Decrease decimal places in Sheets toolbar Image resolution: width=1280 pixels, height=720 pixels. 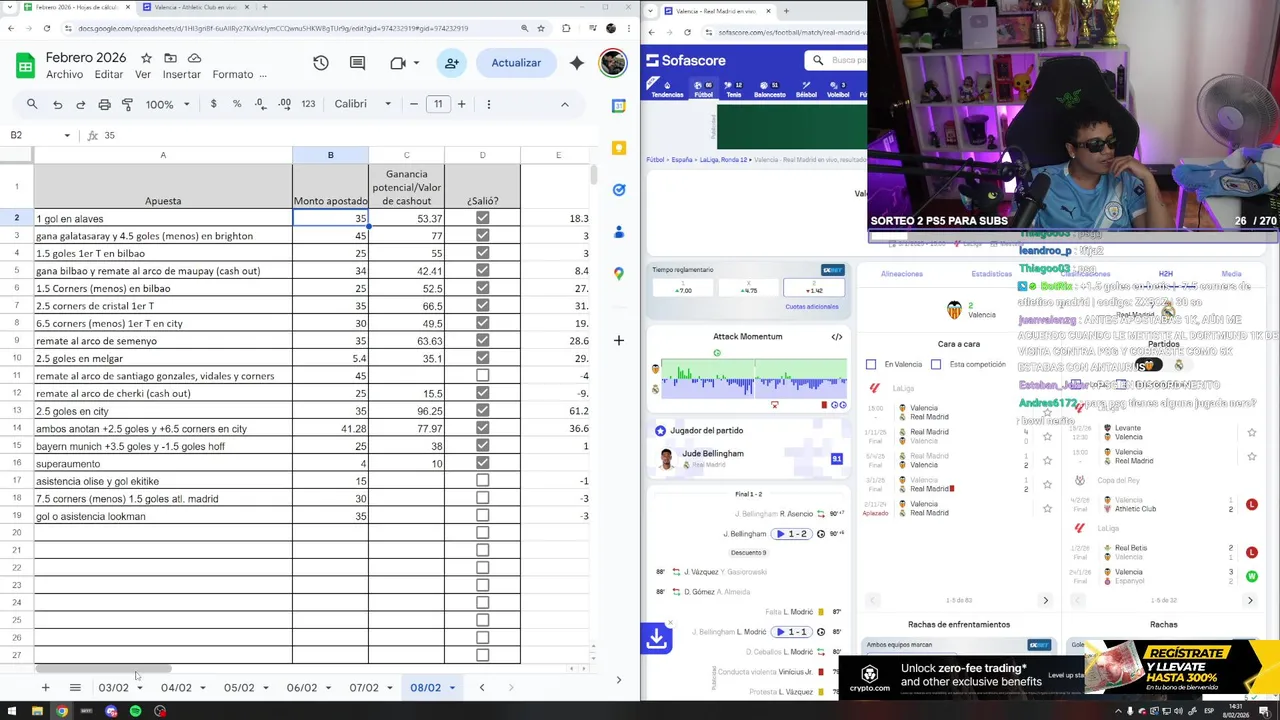[x=260, y=104]
